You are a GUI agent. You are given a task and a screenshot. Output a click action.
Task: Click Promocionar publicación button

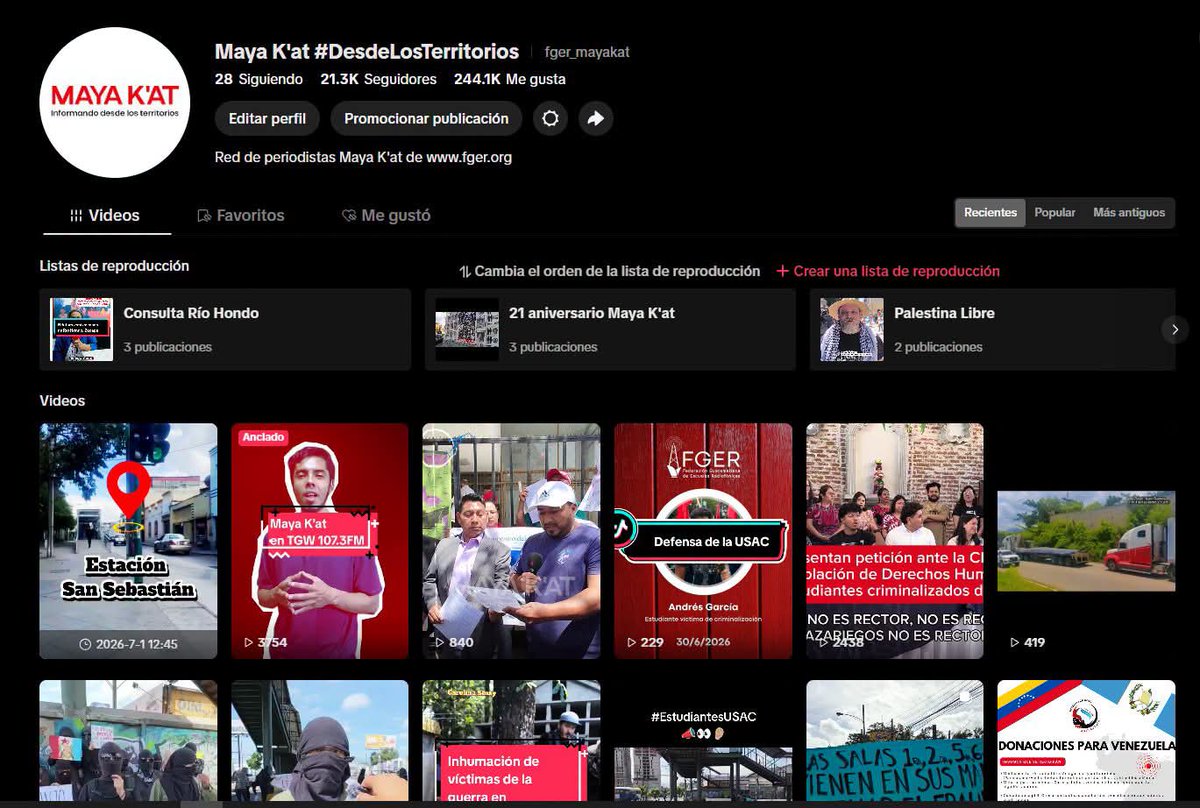coord(426,118)
